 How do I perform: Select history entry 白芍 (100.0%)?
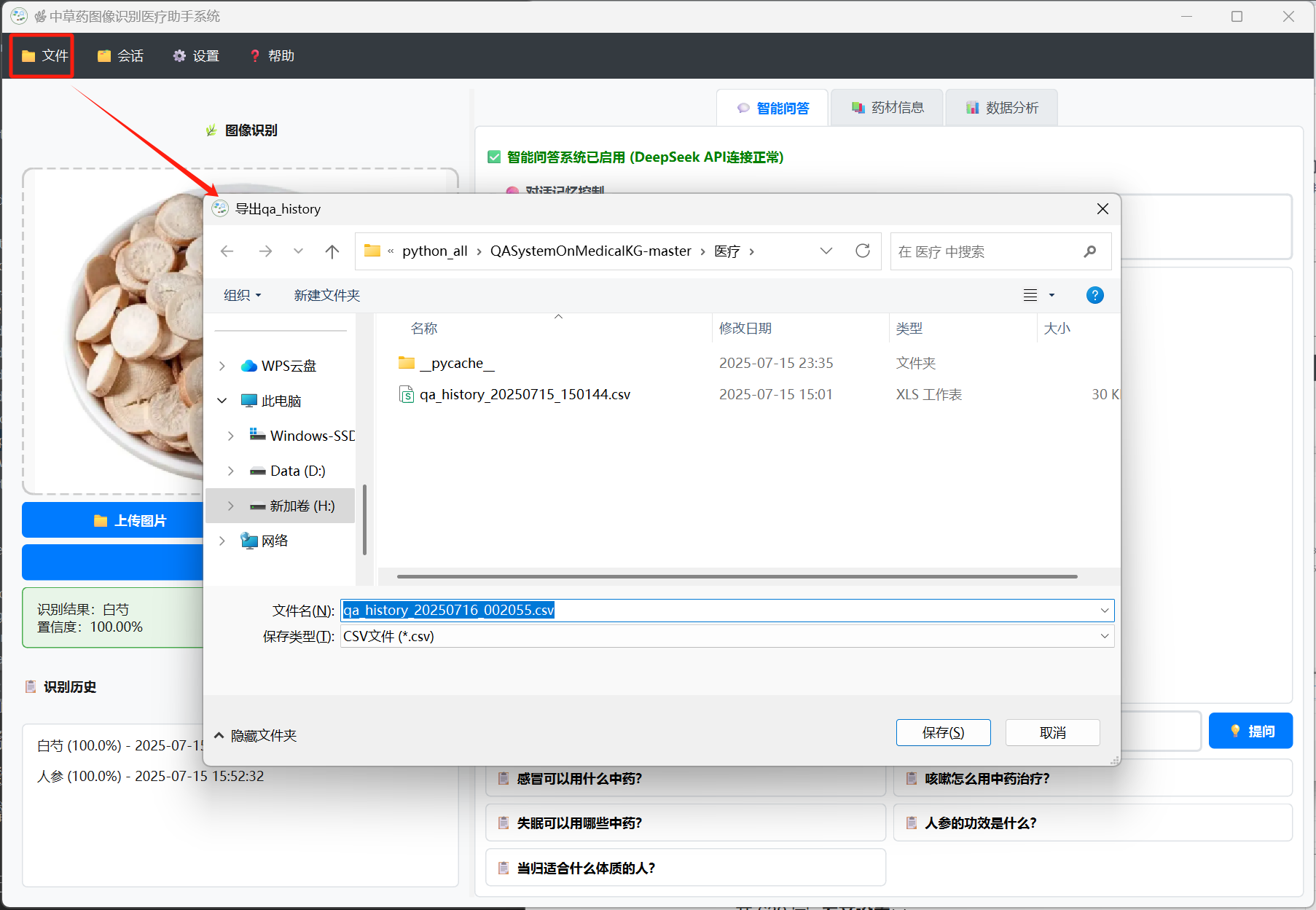coord(120,745)
